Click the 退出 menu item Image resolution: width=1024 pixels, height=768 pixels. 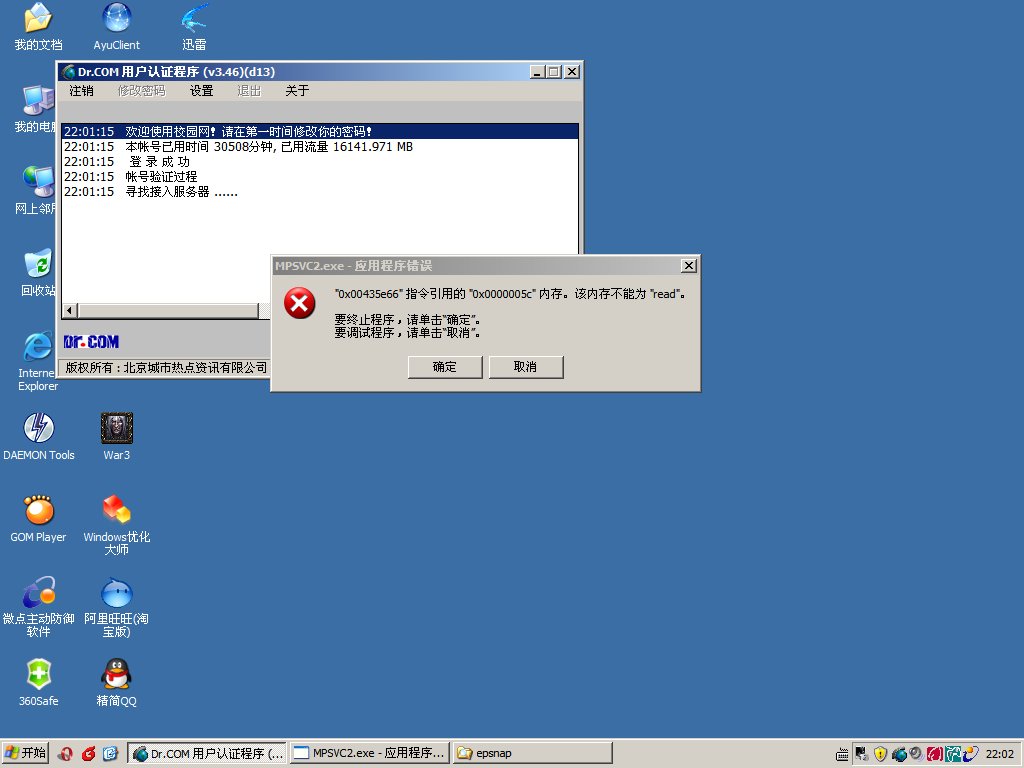coord(249,91)
